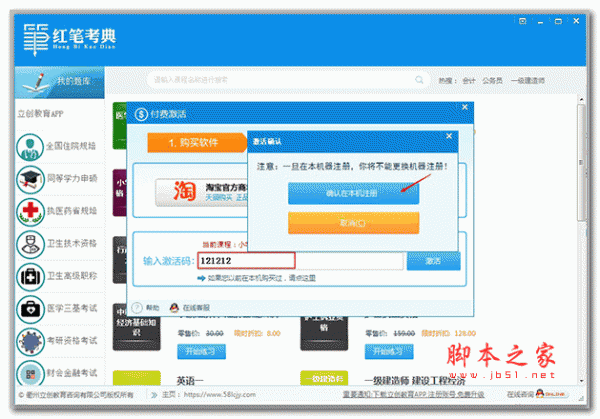Screen dimensions: 600x419
Task: Open 一级建造师 建设工程经济 course title
Action: (415, 380)
